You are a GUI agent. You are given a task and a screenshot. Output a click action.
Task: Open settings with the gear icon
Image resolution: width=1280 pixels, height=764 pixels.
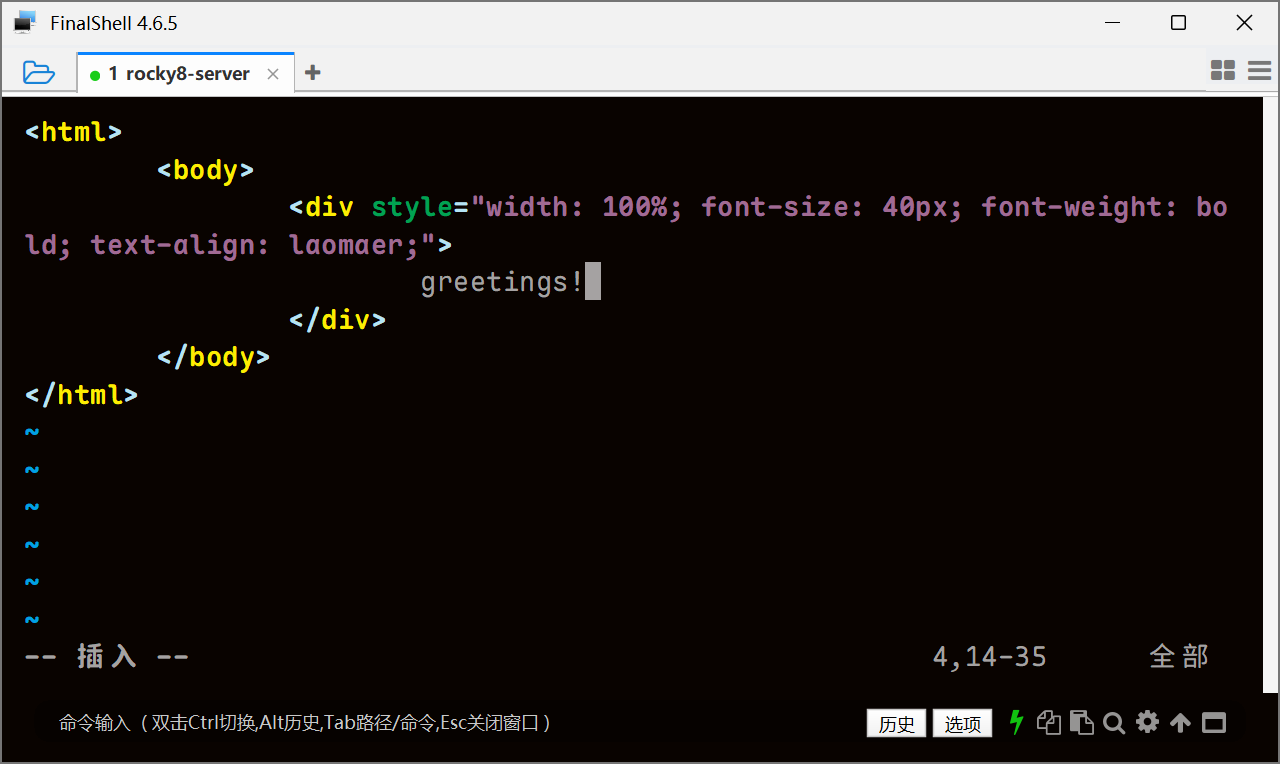pos(1147,722)
